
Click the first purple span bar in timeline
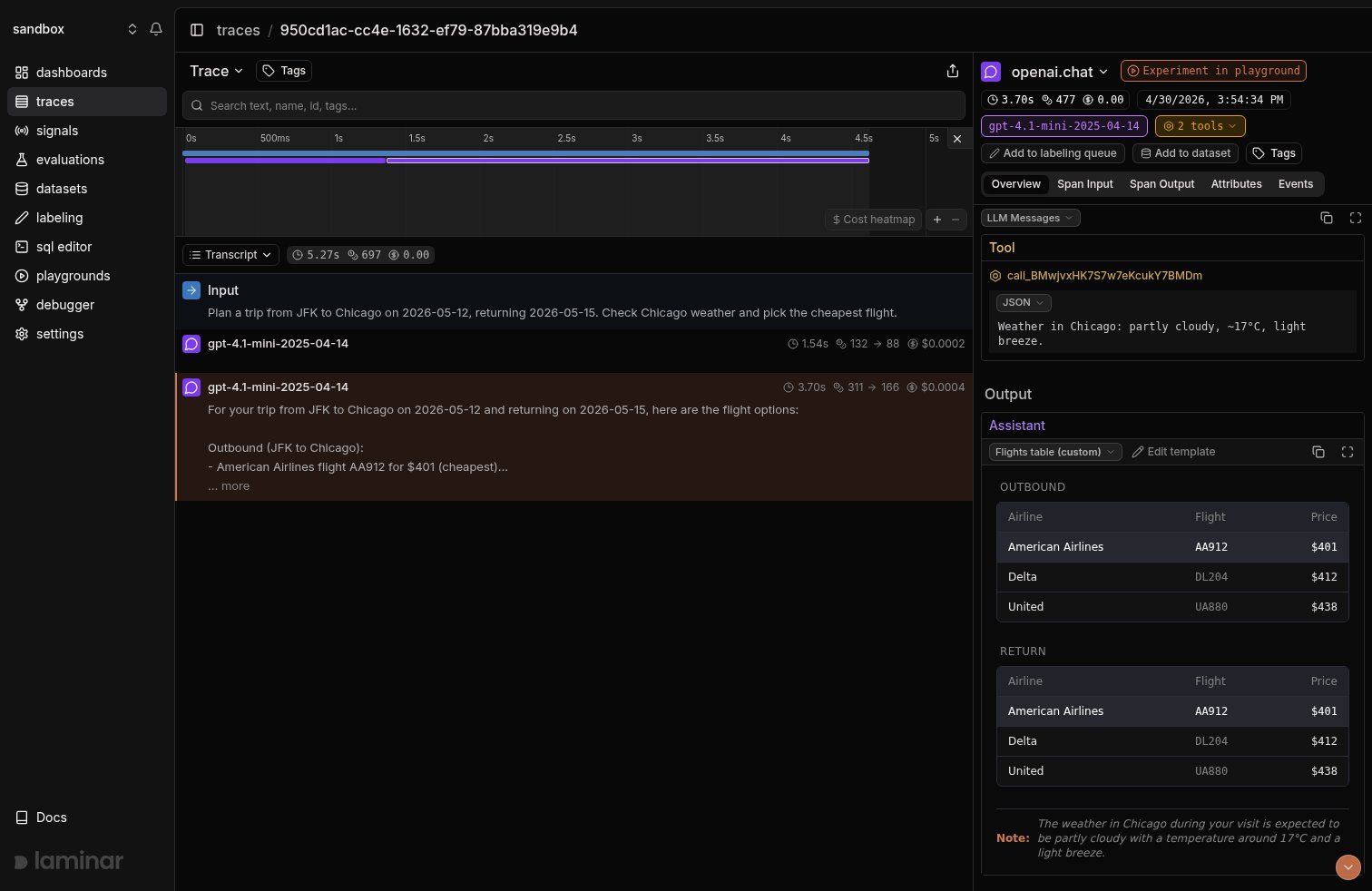pos(285,161)
